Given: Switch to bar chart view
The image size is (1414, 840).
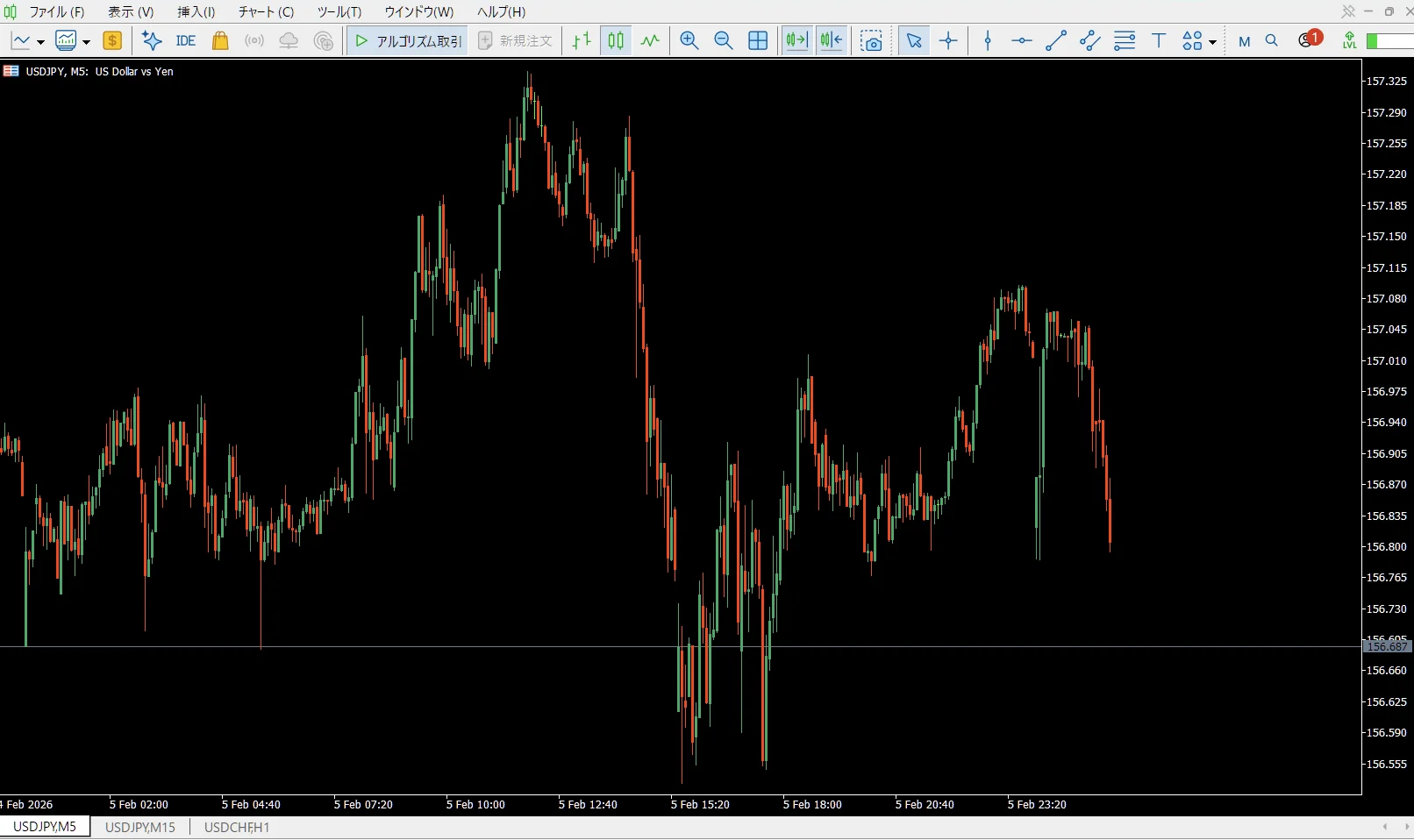Looking at the screenshot, I should click(582, 40).
